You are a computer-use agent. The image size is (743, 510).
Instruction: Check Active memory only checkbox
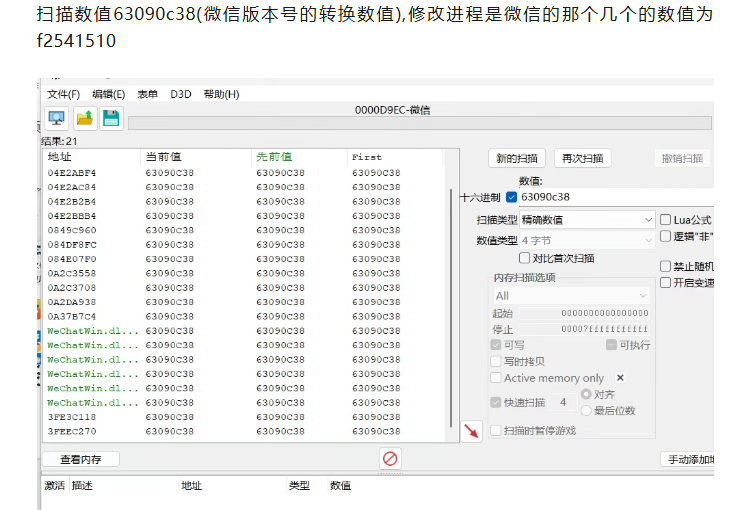tap(496, 378)
